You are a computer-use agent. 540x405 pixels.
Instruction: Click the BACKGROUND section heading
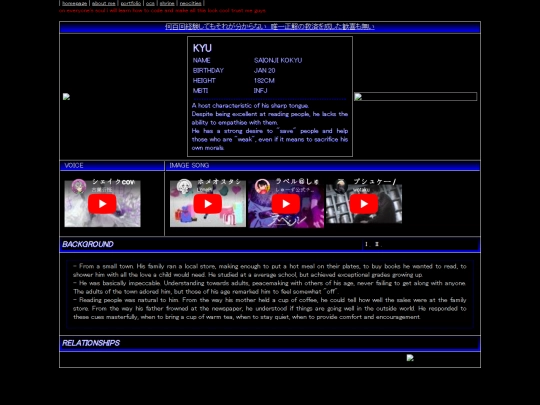88,244
